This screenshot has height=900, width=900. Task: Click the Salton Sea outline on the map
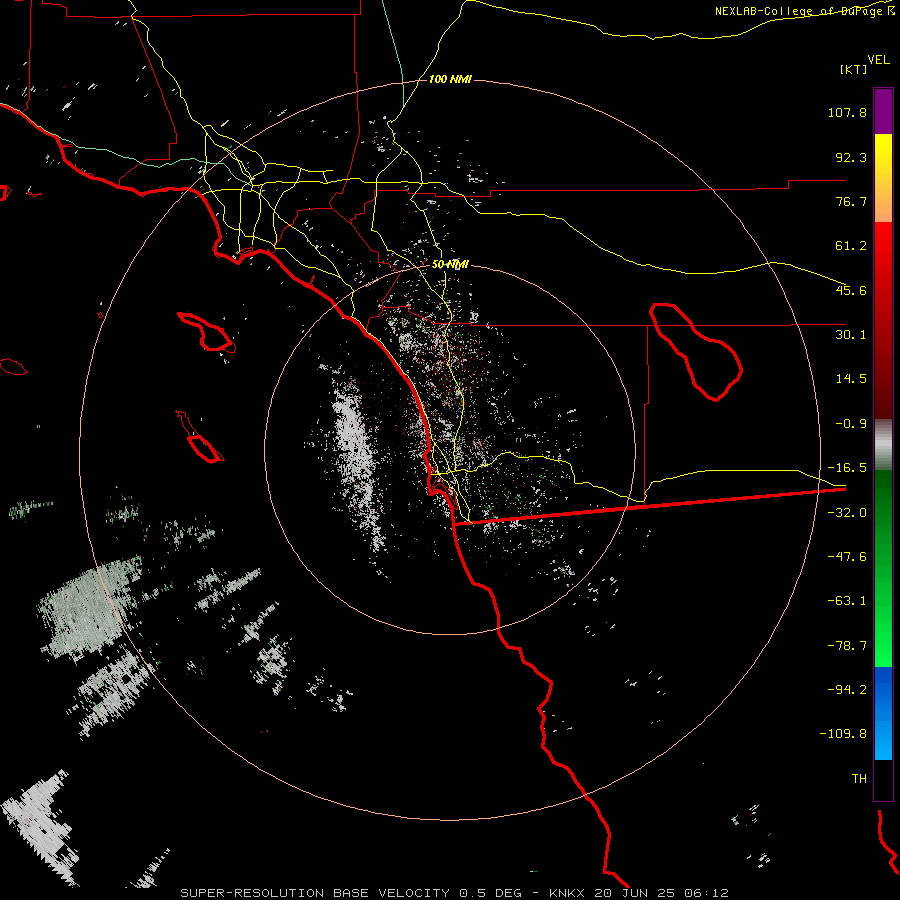click(696, 351)
